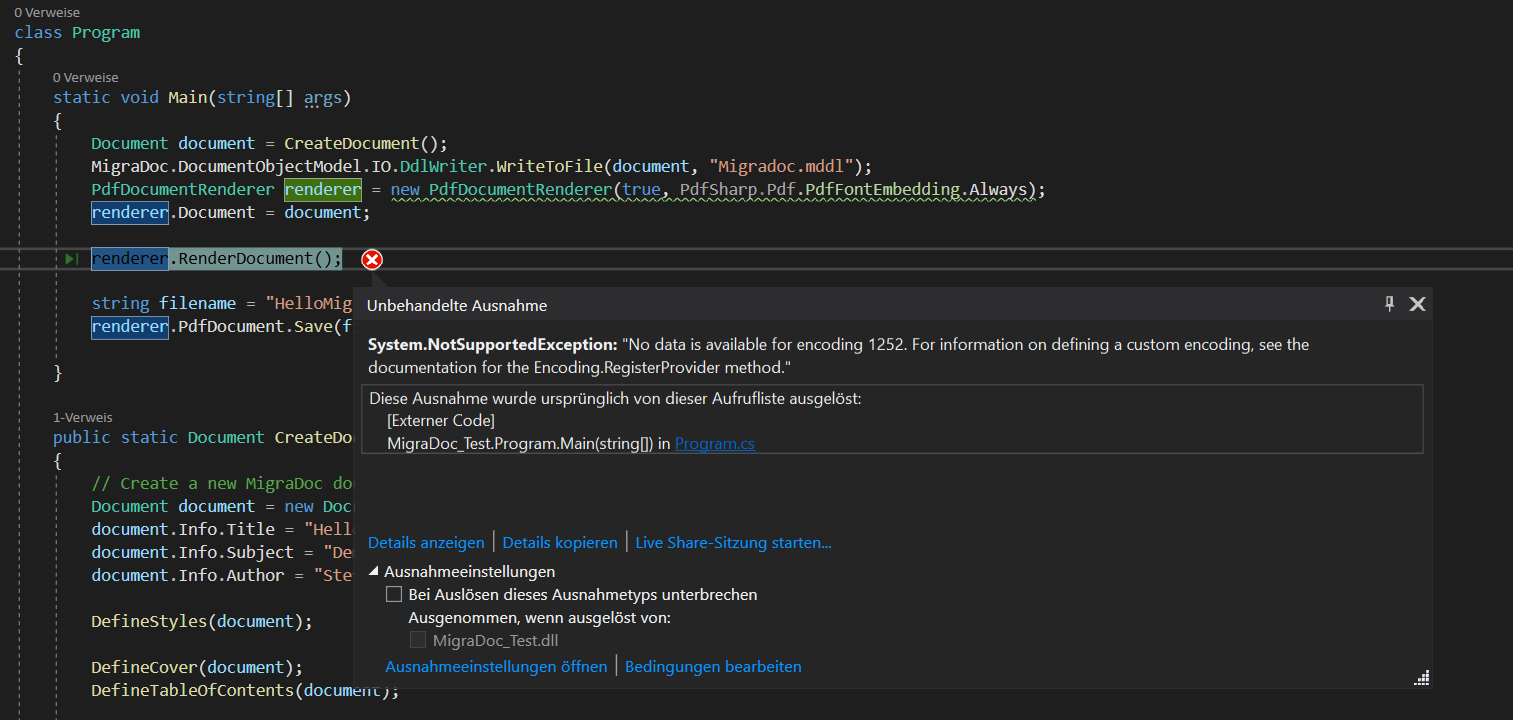Check Bei Auslösen dieses Ausnahmetyps unterbrechen
1513x720 pixels.
(x=394, y=595)
